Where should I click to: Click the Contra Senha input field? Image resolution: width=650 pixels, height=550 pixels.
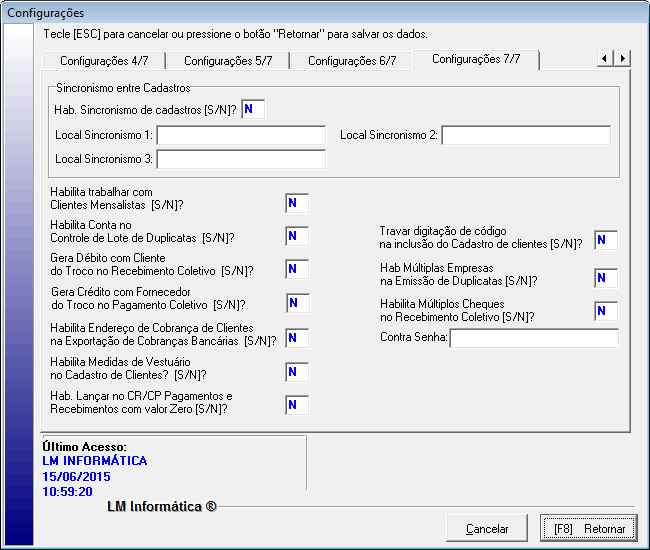pyautogui.click(x=534, y=338)
